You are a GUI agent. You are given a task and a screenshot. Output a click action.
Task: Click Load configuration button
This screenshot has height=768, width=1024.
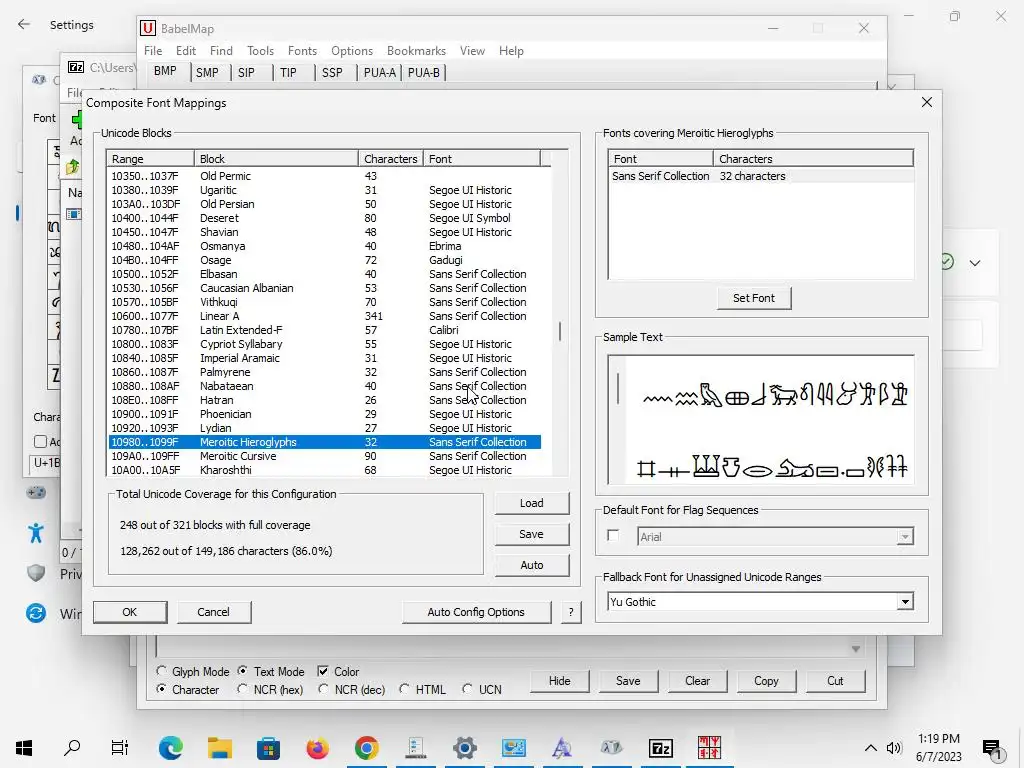[532, 503]
